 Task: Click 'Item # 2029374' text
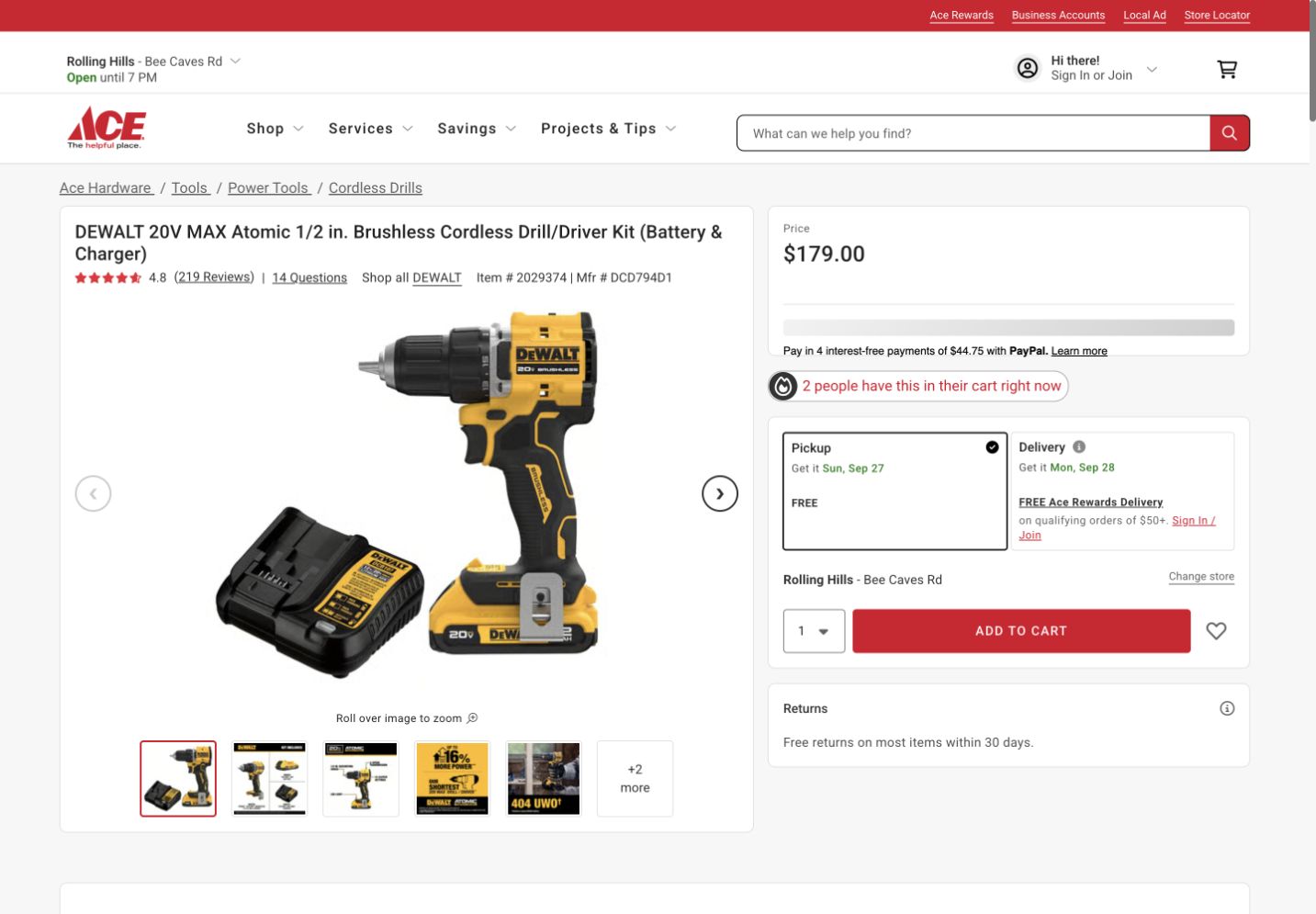522,277
